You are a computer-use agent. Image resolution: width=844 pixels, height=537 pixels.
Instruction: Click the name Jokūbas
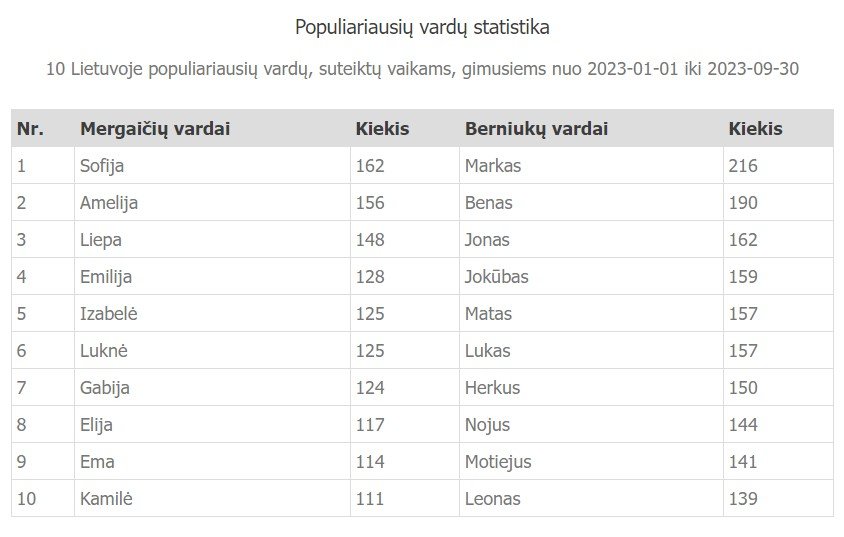tap(497, 277)
